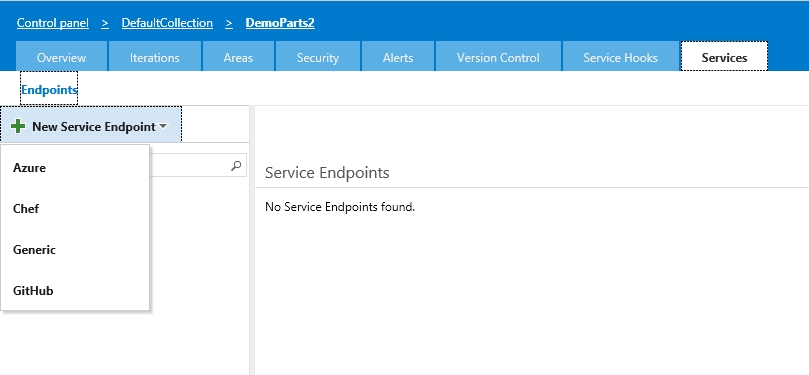Open the Areas tab
809x375 pixels.
click(238, 57)
